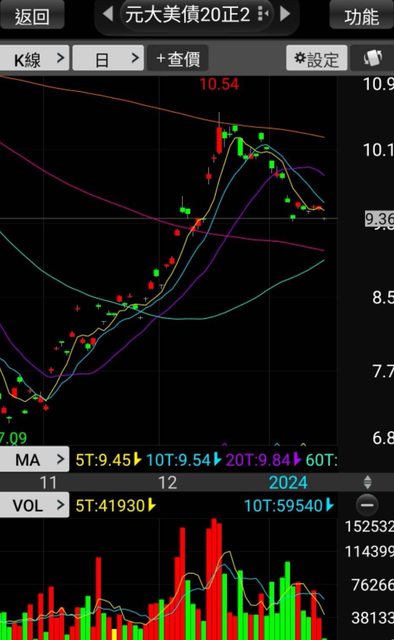Tap the up-down resize arrows icon
This screenshot has height=640, width=394.
367,482
